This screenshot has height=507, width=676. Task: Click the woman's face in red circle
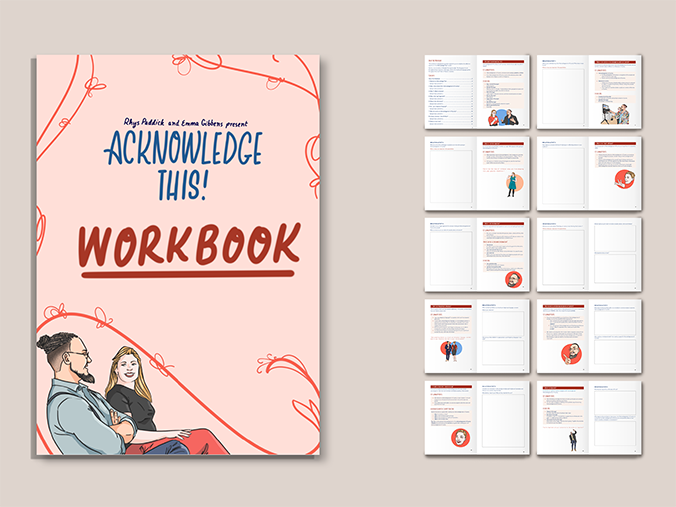click(460, 437)
